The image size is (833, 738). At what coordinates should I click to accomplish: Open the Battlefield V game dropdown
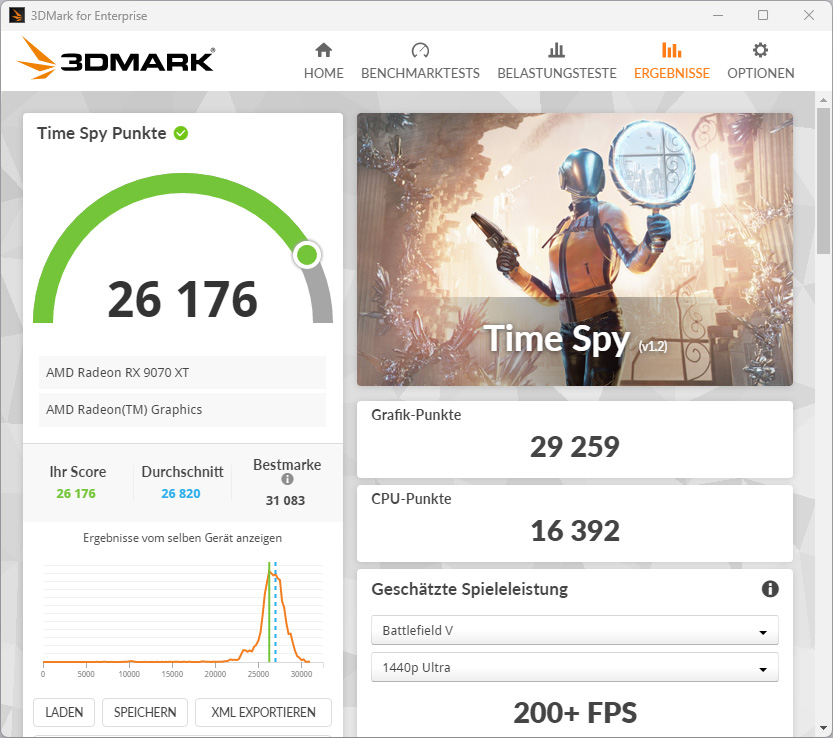(575, 630)
